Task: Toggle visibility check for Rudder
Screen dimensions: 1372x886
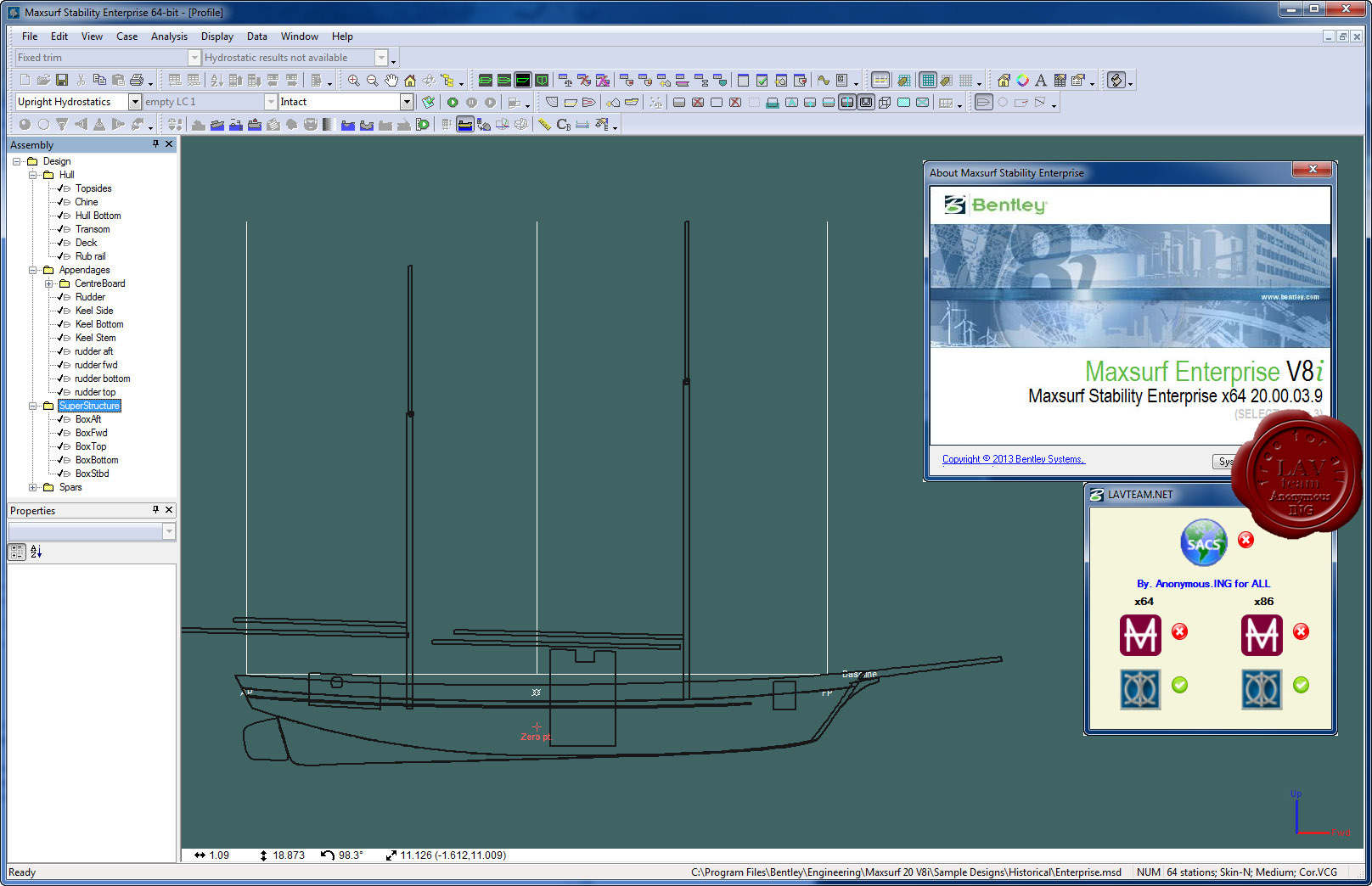Action: (x=60, y=297)
